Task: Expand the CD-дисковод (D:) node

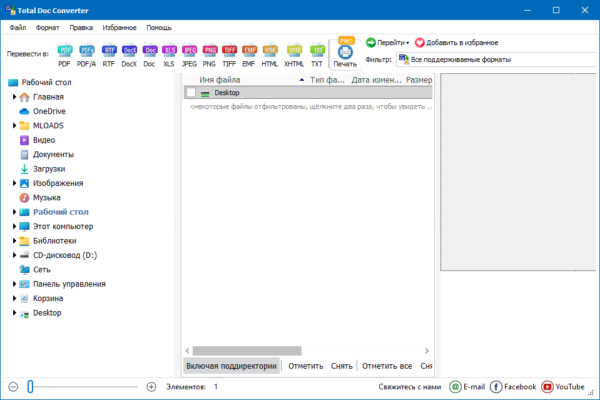Action: coord(14,255)
